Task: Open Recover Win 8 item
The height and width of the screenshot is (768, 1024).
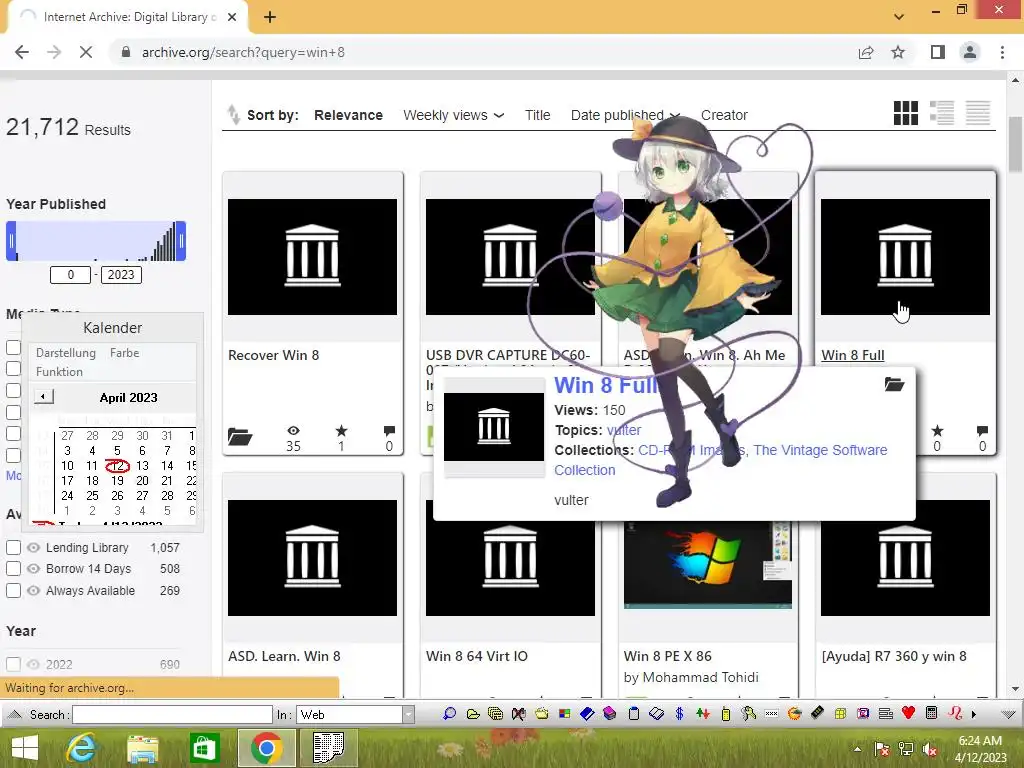Action: (x=274, y=355)
